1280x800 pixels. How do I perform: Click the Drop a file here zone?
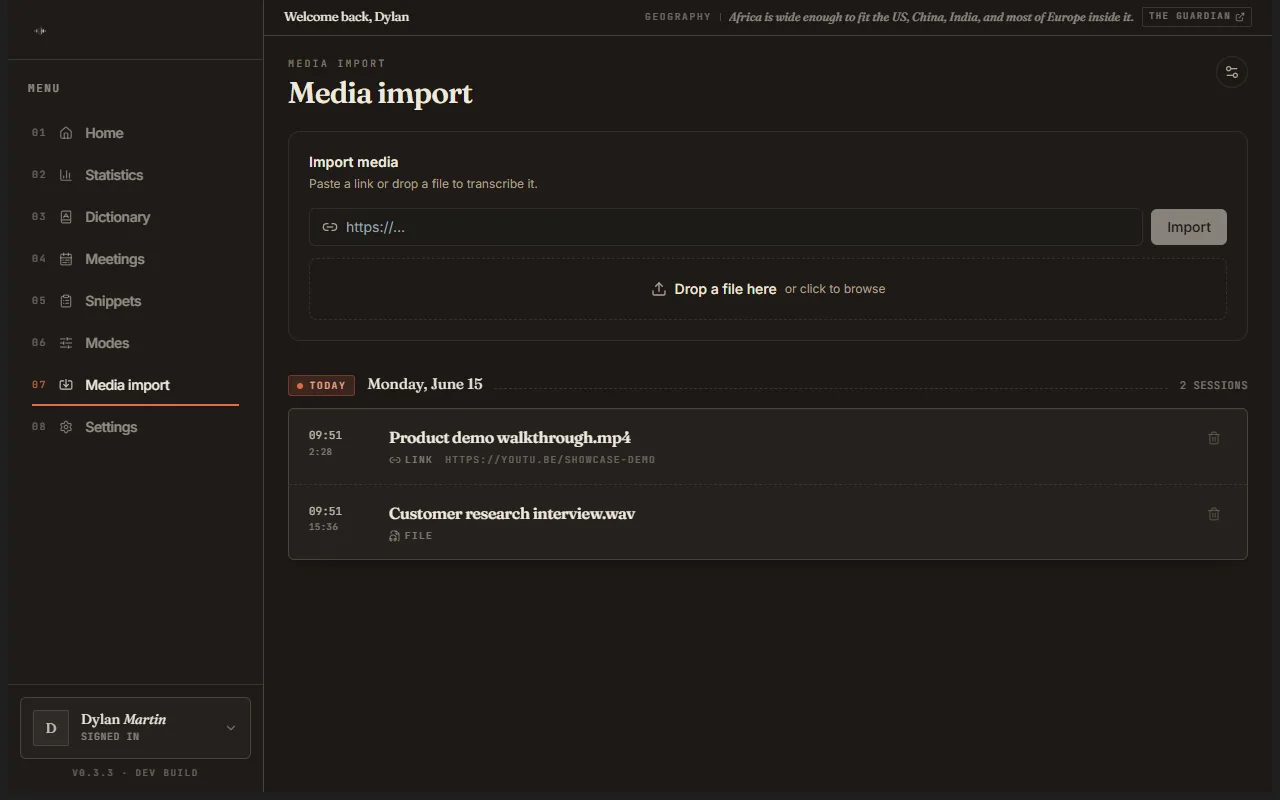pos(768,289)
